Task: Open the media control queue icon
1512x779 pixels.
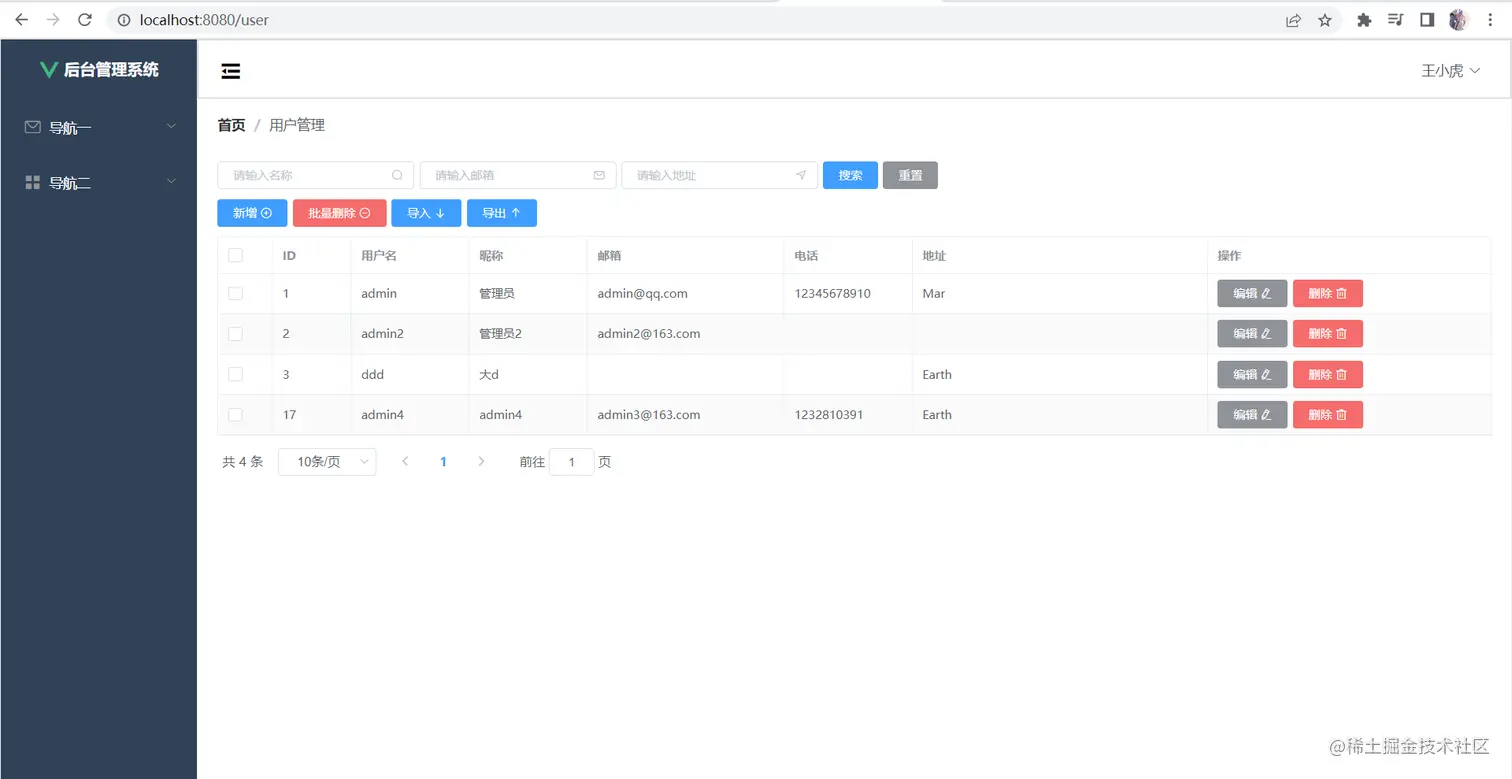Action: point(1396,20)
